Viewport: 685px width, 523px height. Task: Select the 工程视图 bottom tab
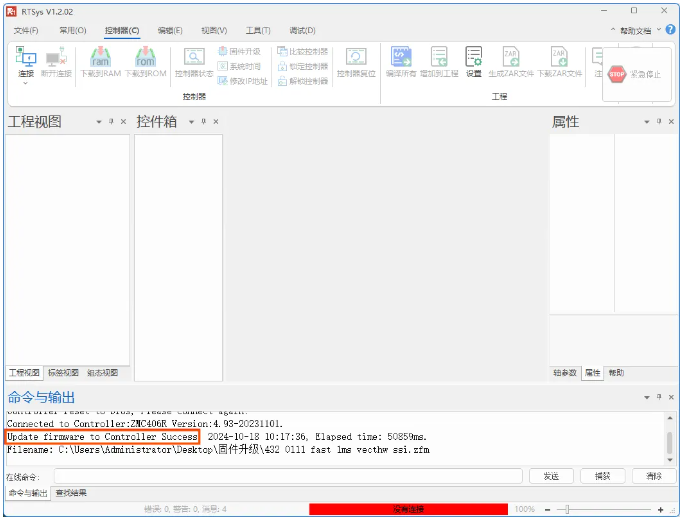[x=24, y=373]
